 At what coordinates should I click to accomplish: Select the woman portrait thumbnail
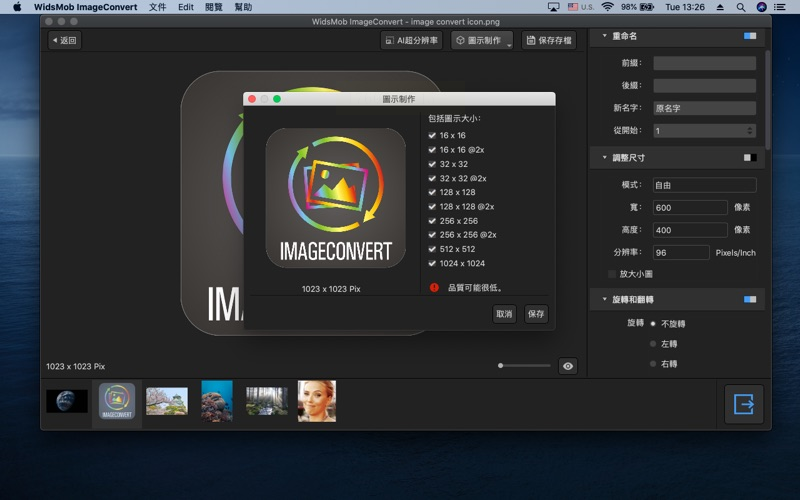(x=316, y=401)
